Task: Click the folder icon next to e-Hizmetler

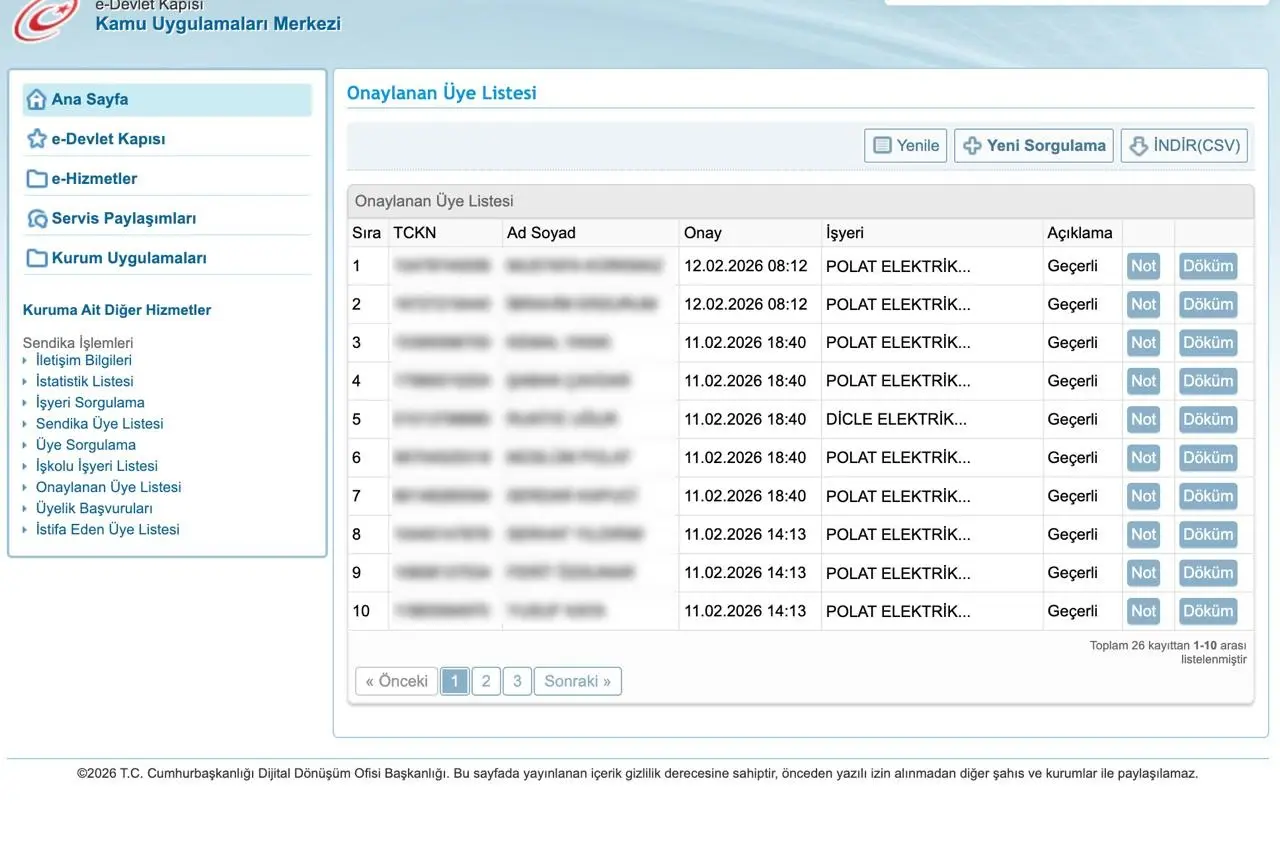Action: tap(37, 179)
